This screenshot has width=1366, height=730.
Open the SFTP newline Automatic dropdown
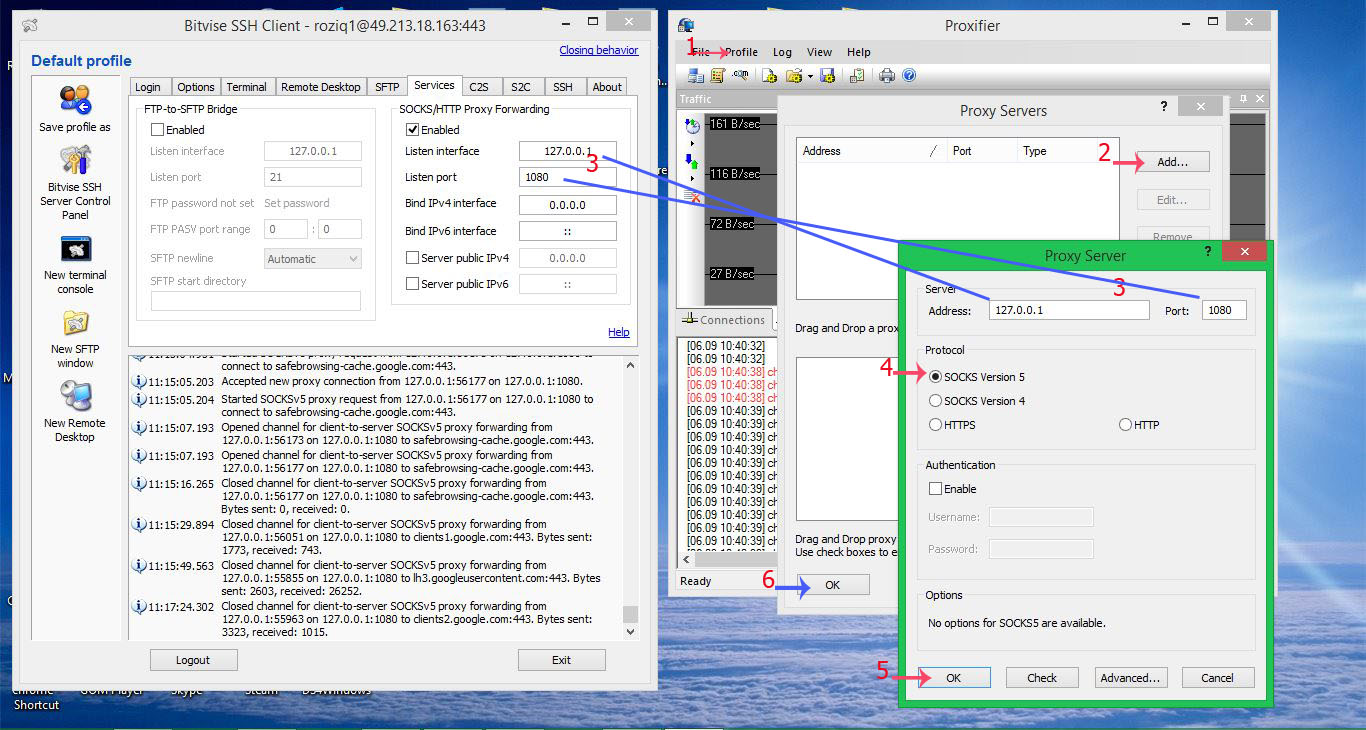(312, 259)
